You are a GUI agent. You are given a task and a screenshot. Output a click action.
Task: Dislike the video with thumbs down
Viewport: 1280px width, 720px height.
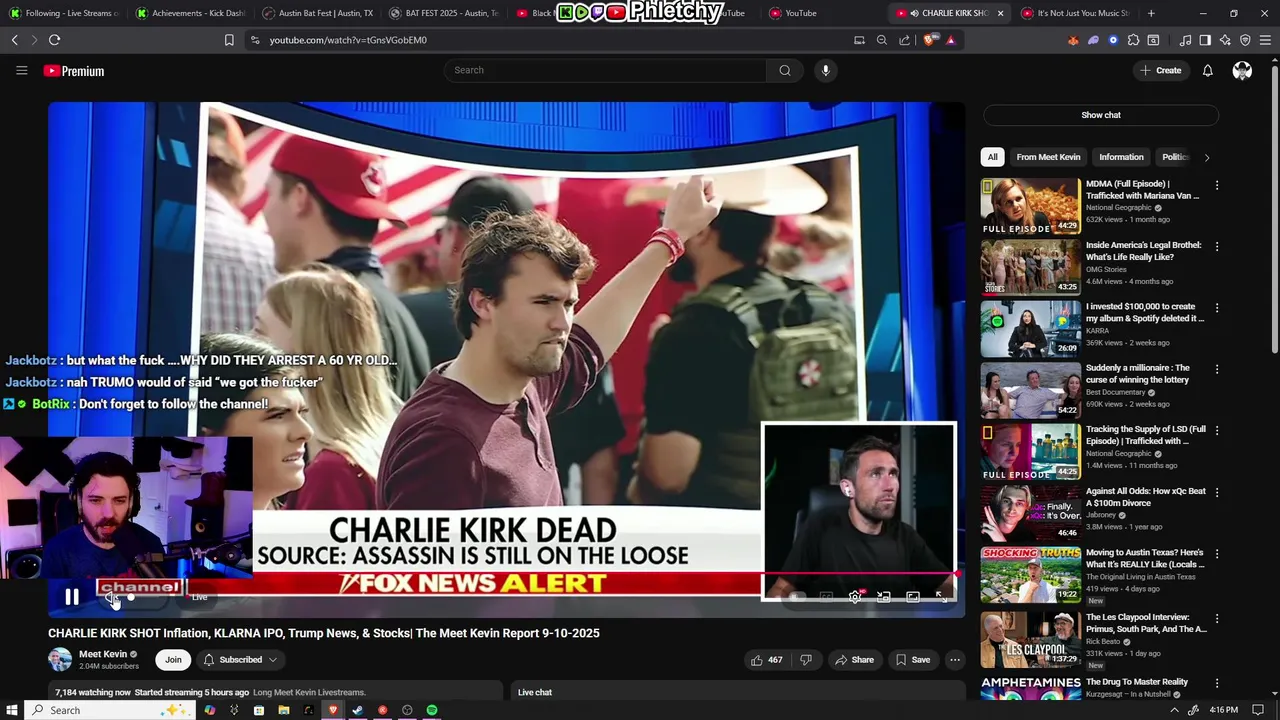tap(805, 660)
